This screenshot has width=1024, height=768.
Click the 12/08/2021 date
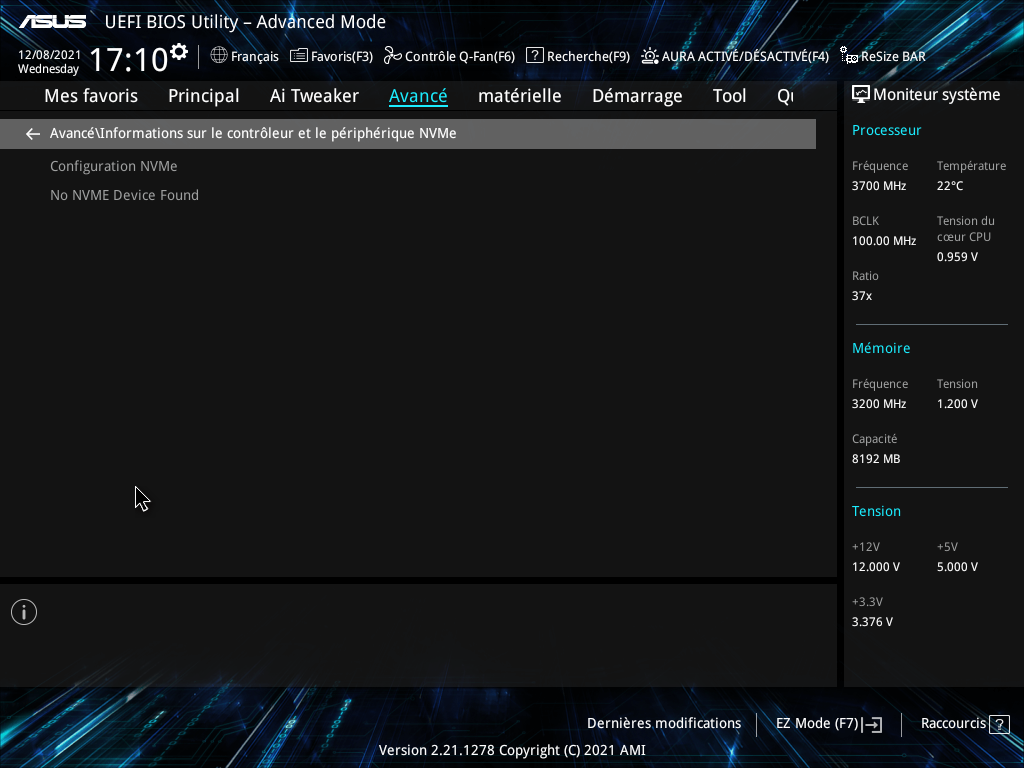click(x=49, y=55)
